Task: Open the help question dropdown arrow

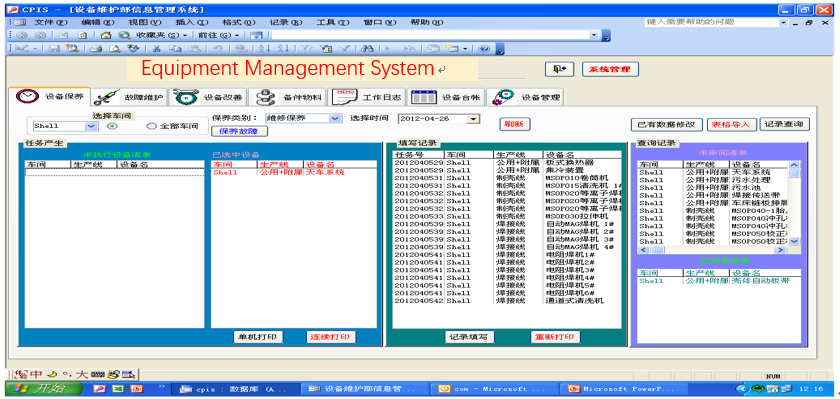Action: [x=783, y=23]
